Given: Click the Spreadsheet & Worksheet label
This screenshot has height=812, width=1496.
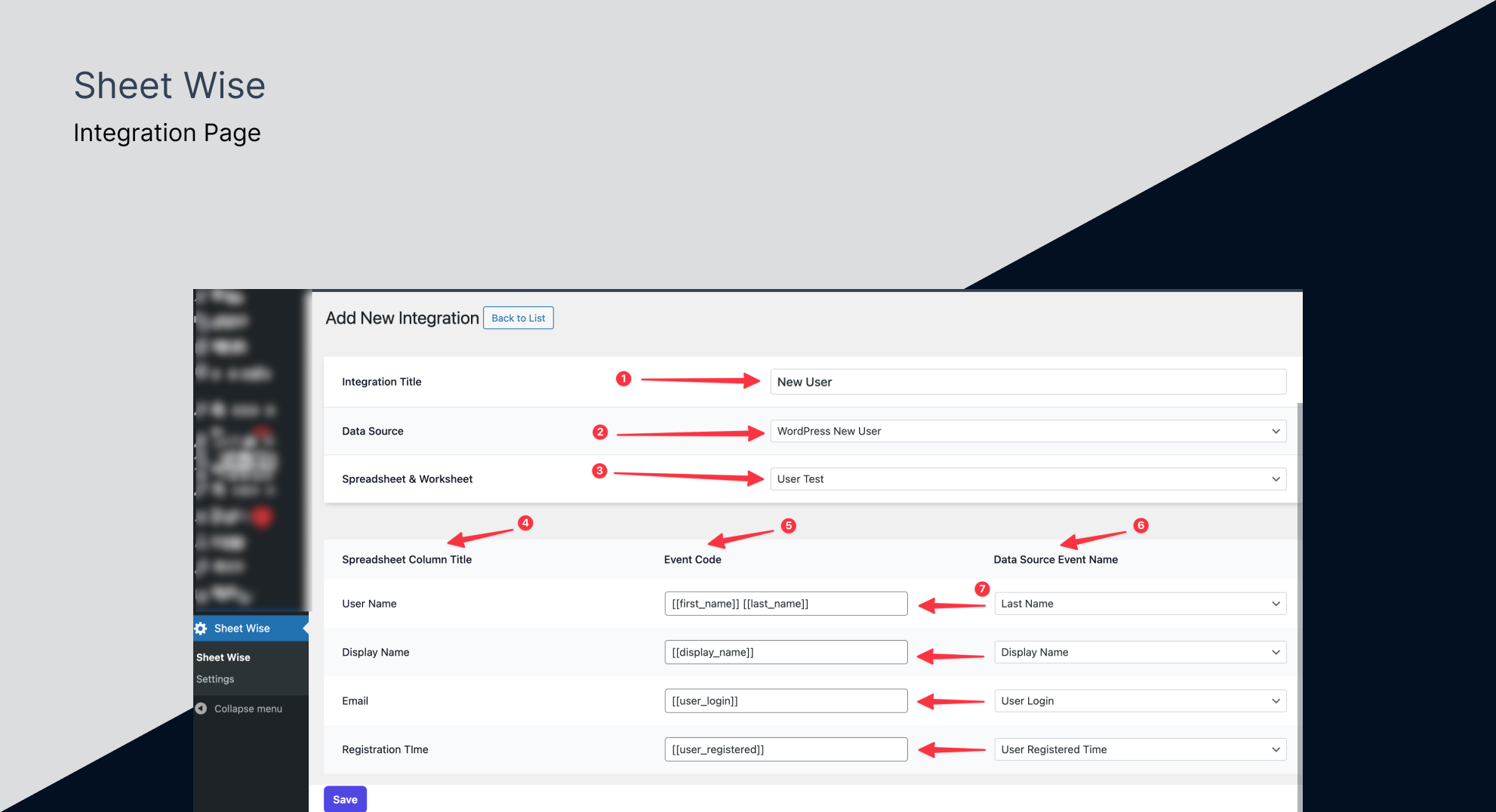Looking at the screenshot, I should click(407, 479).
